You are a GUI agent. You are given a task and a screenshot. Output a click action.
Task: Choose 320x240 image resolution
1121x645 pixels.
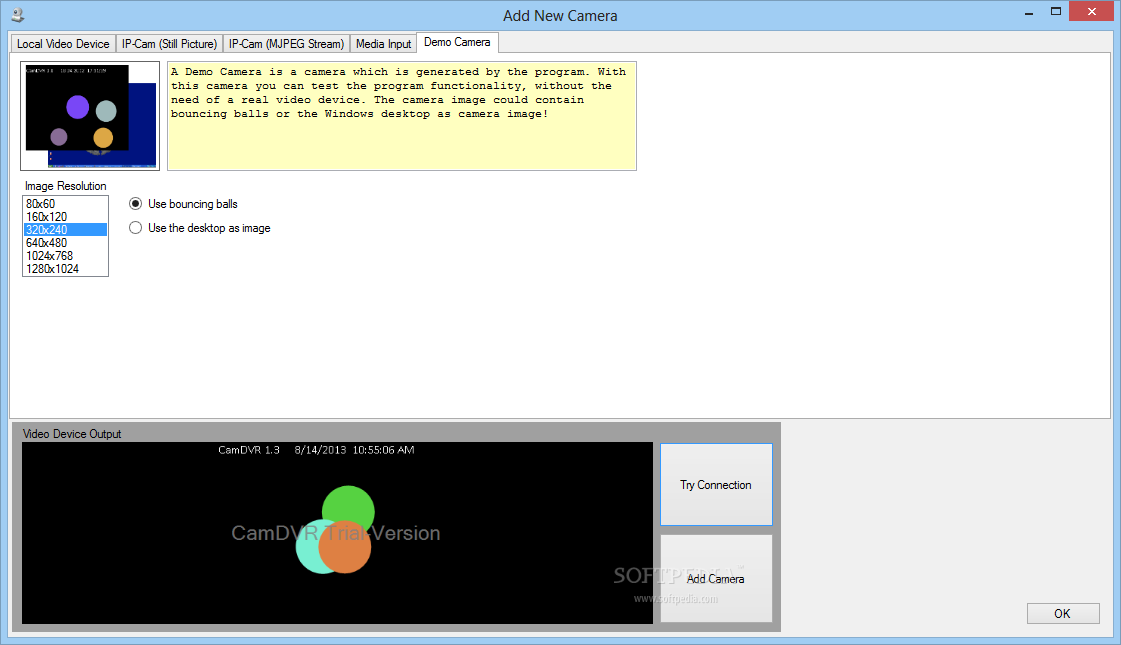pos(65,230)
